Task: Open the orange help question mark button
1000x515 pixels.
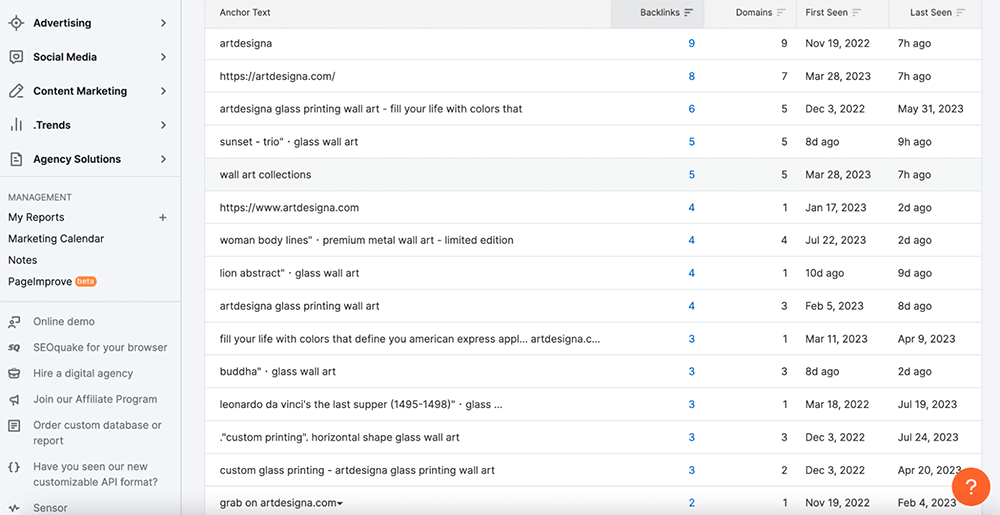Action: pyautogui.click(x=971, y=487)
